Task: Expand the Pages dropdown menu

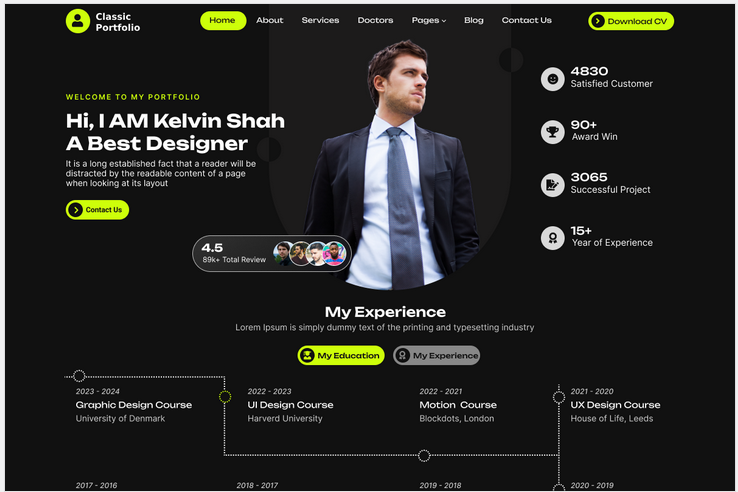Action: tap(429, 20)
